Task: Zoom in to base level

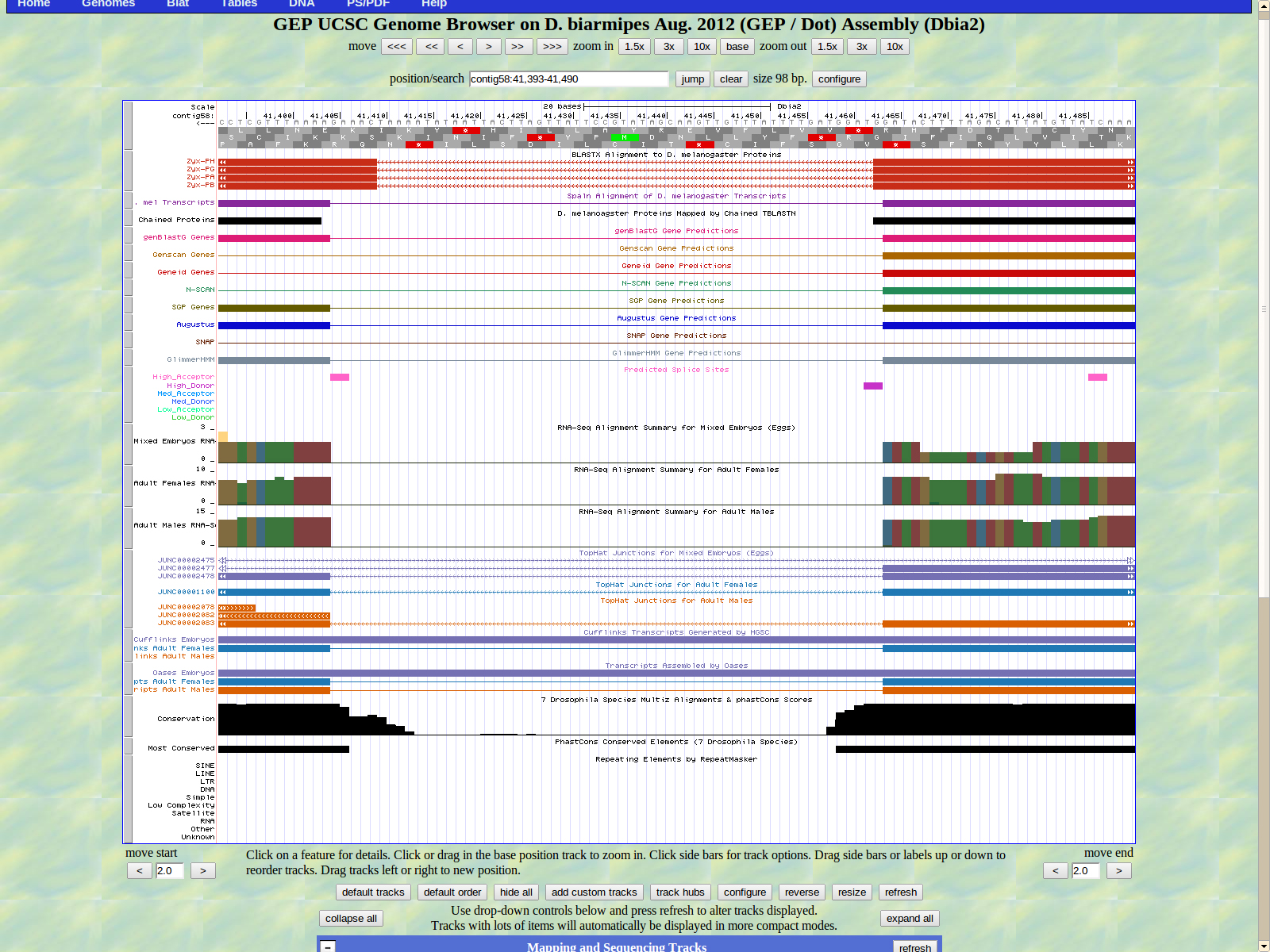Action: 737,47
